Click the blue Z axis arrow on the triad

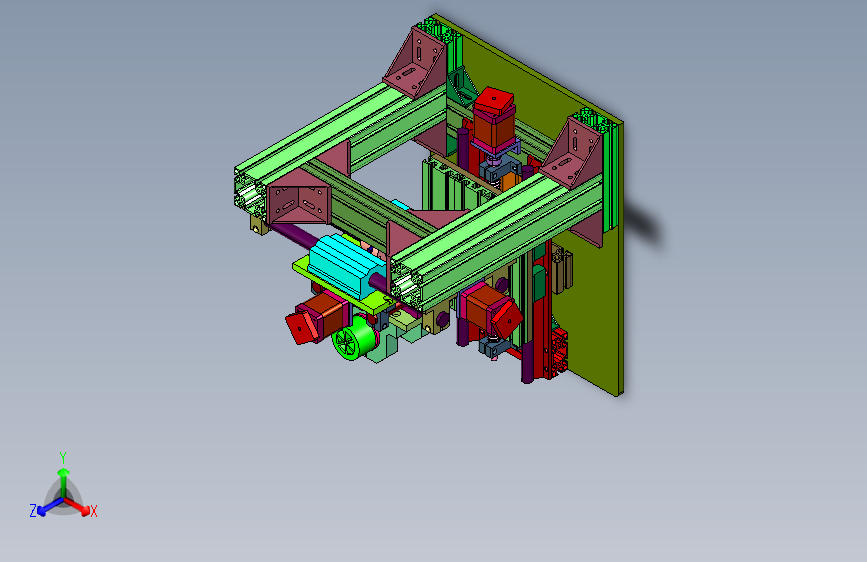coord(50,507)
